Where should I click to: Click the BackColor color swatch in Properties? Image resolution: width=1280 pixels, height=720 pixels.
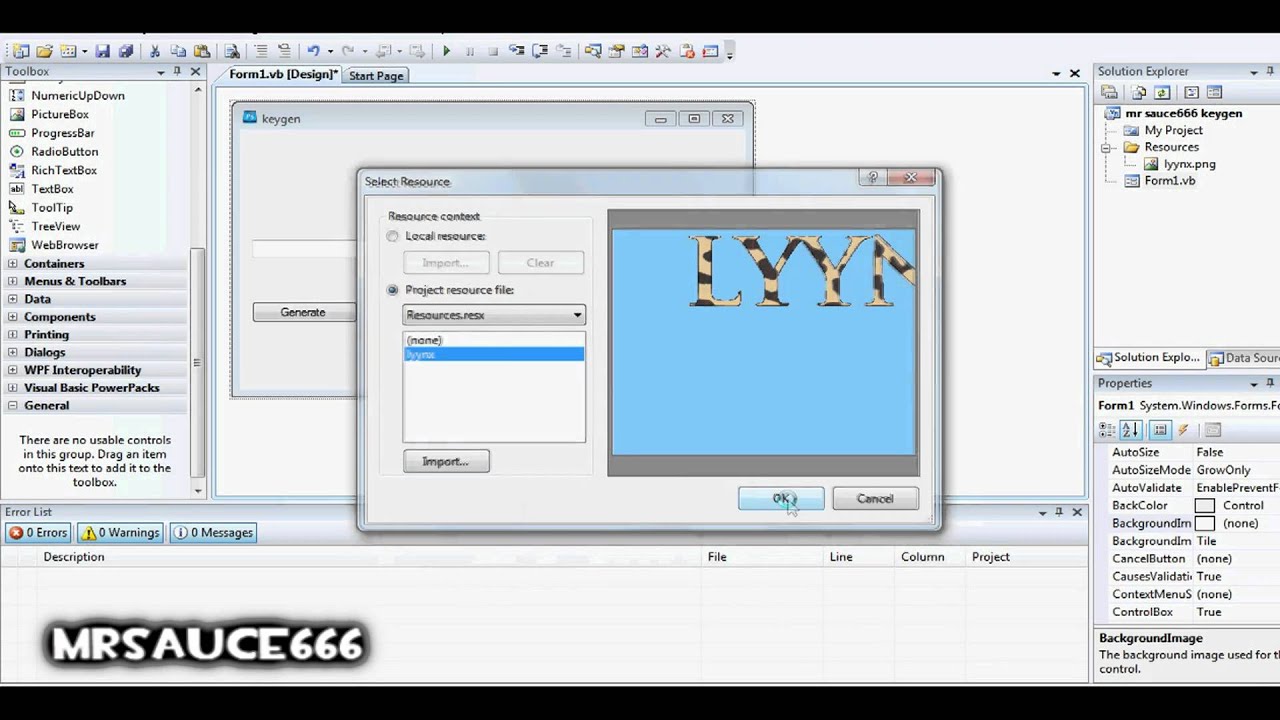pos(1205,506)
